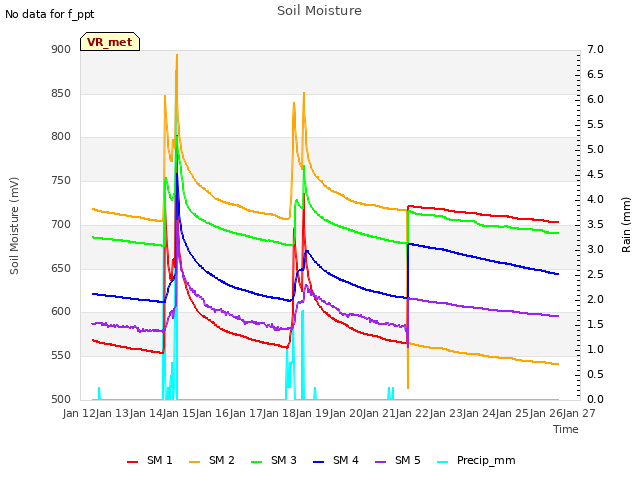This screenshot has width=640, height=480.
Task: Click the SM 2 orange peak near 900 mV
Action: pyautogui.click(x=177, y=56)
